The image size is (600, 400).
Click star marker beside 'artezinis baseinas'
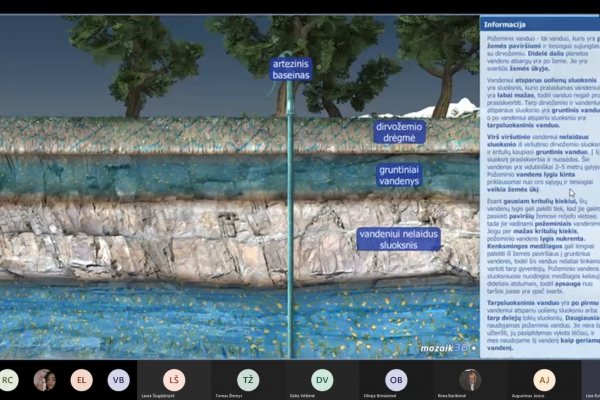tap(318, 67)
